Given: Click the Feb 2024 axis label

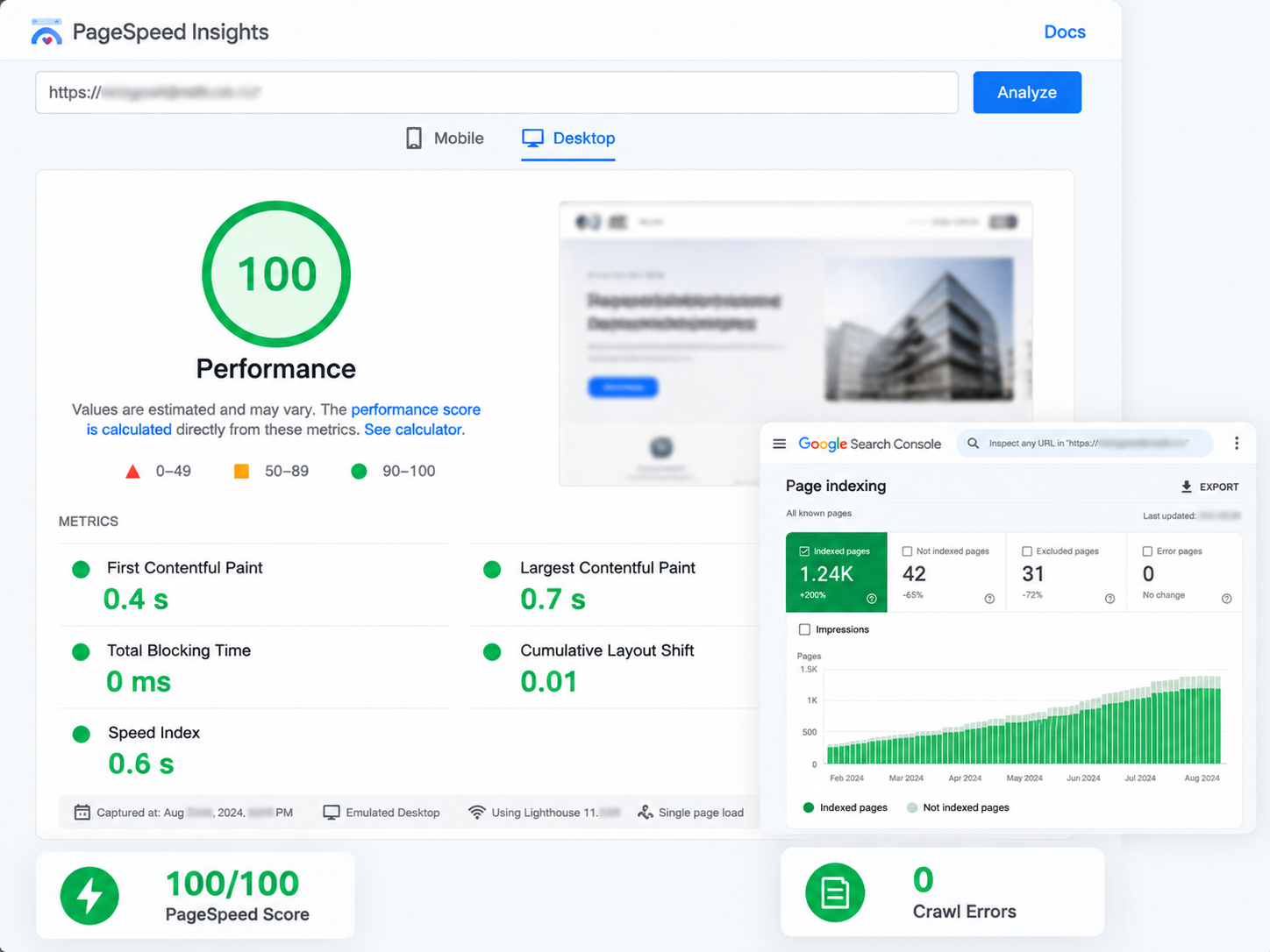Looking at the screenshot, I should [846, 778].
